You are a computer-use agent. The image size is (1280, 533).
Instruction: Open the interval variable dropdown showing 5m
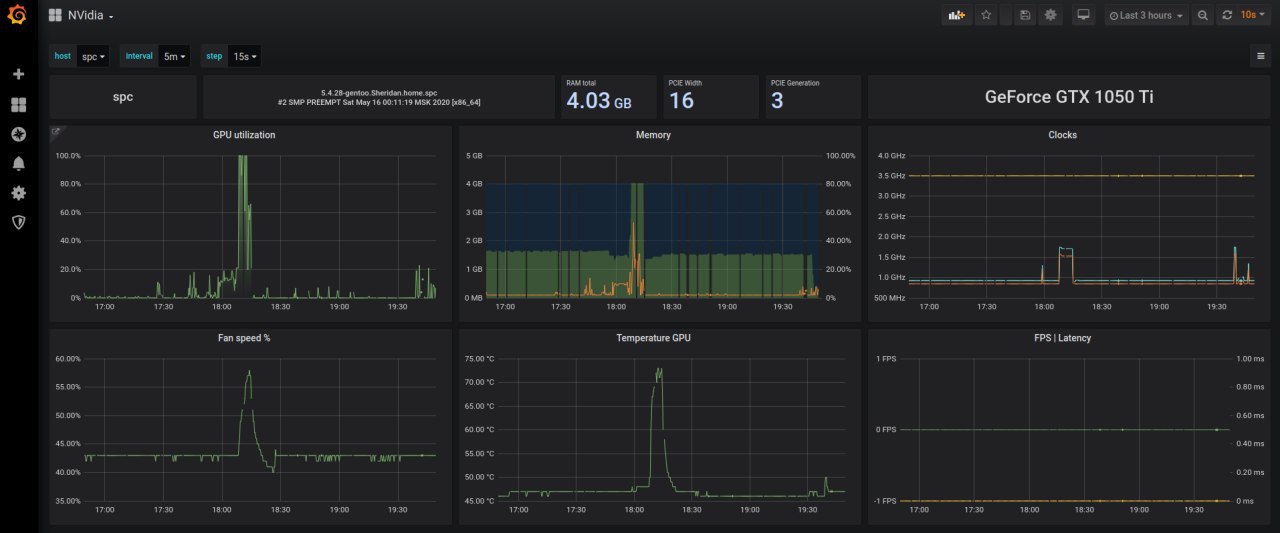(x=174, y=56)
